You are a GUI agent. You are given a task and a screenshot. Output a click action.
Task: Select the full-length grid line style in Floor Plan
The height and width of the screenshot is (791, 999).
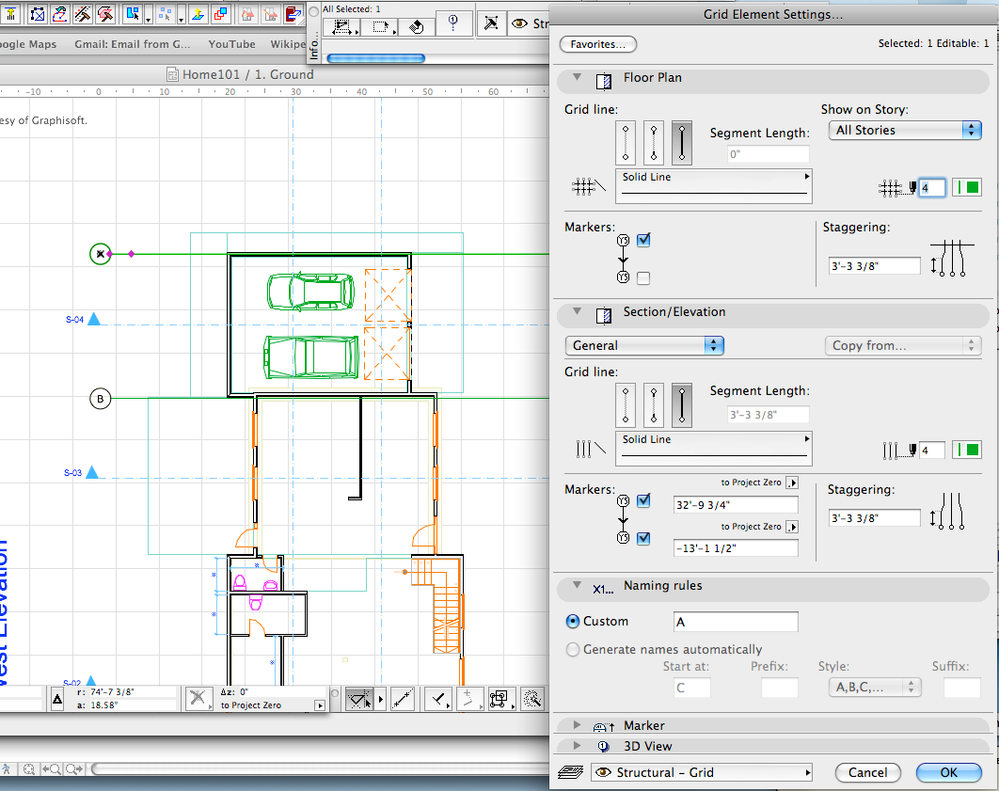683,143
